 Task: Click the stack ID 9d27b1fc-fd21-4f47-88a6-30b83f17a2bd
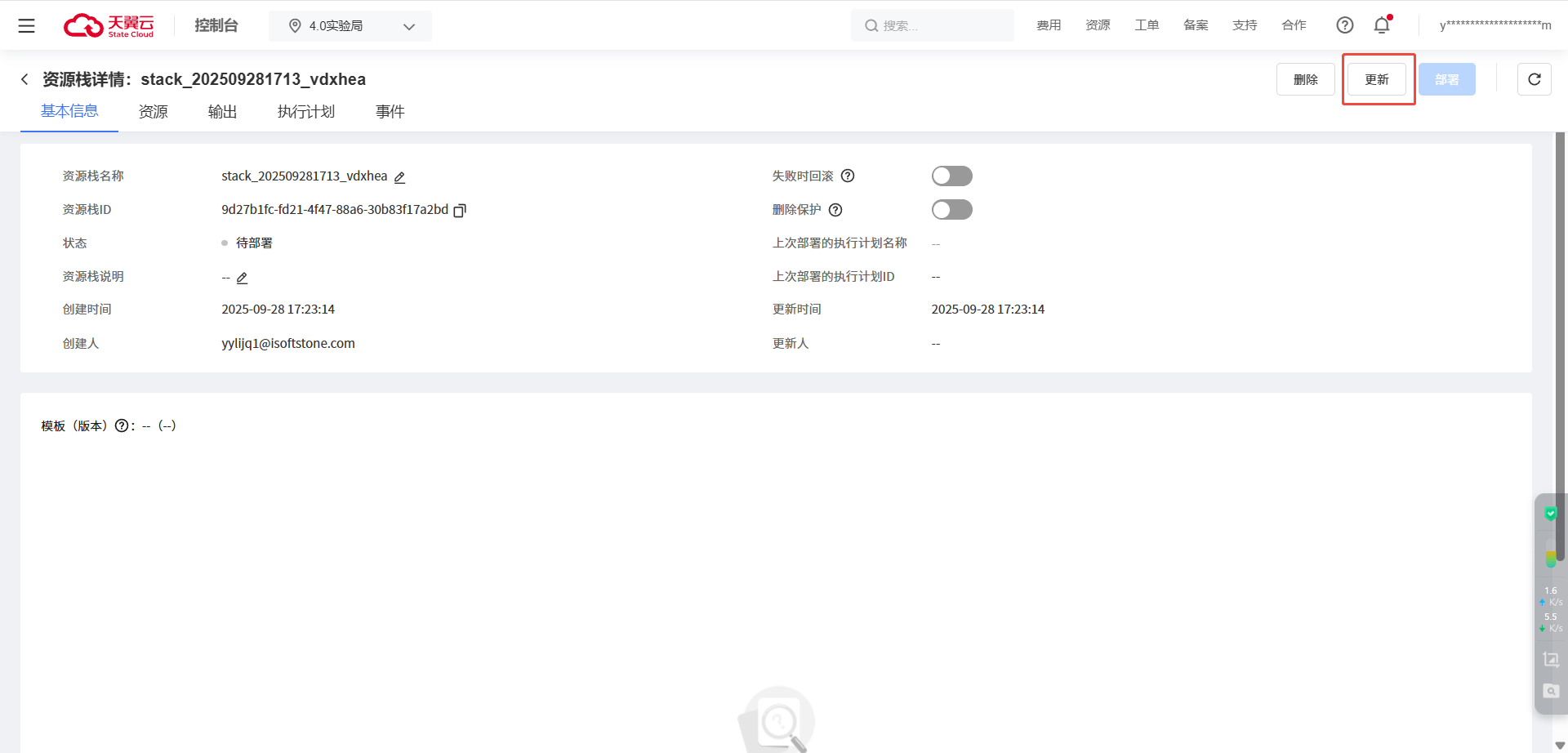tap(335, 210)
